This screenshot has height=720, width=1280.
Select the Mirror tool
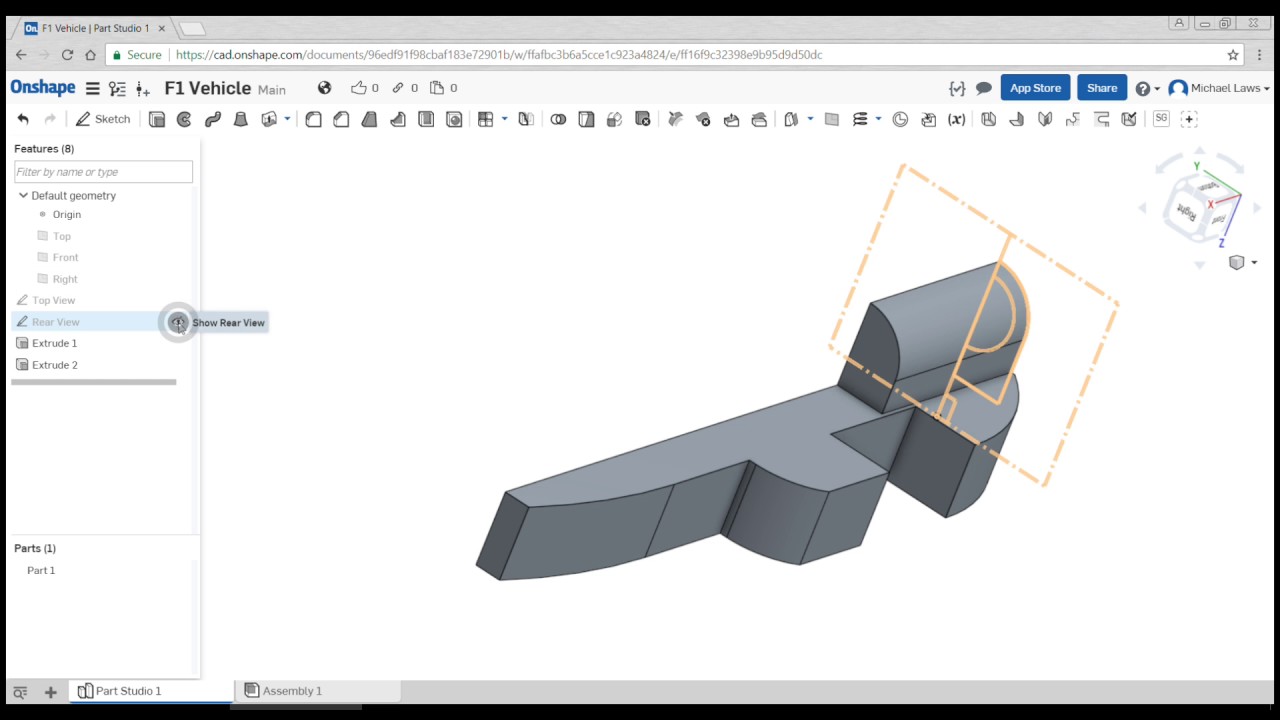[526, 119]
